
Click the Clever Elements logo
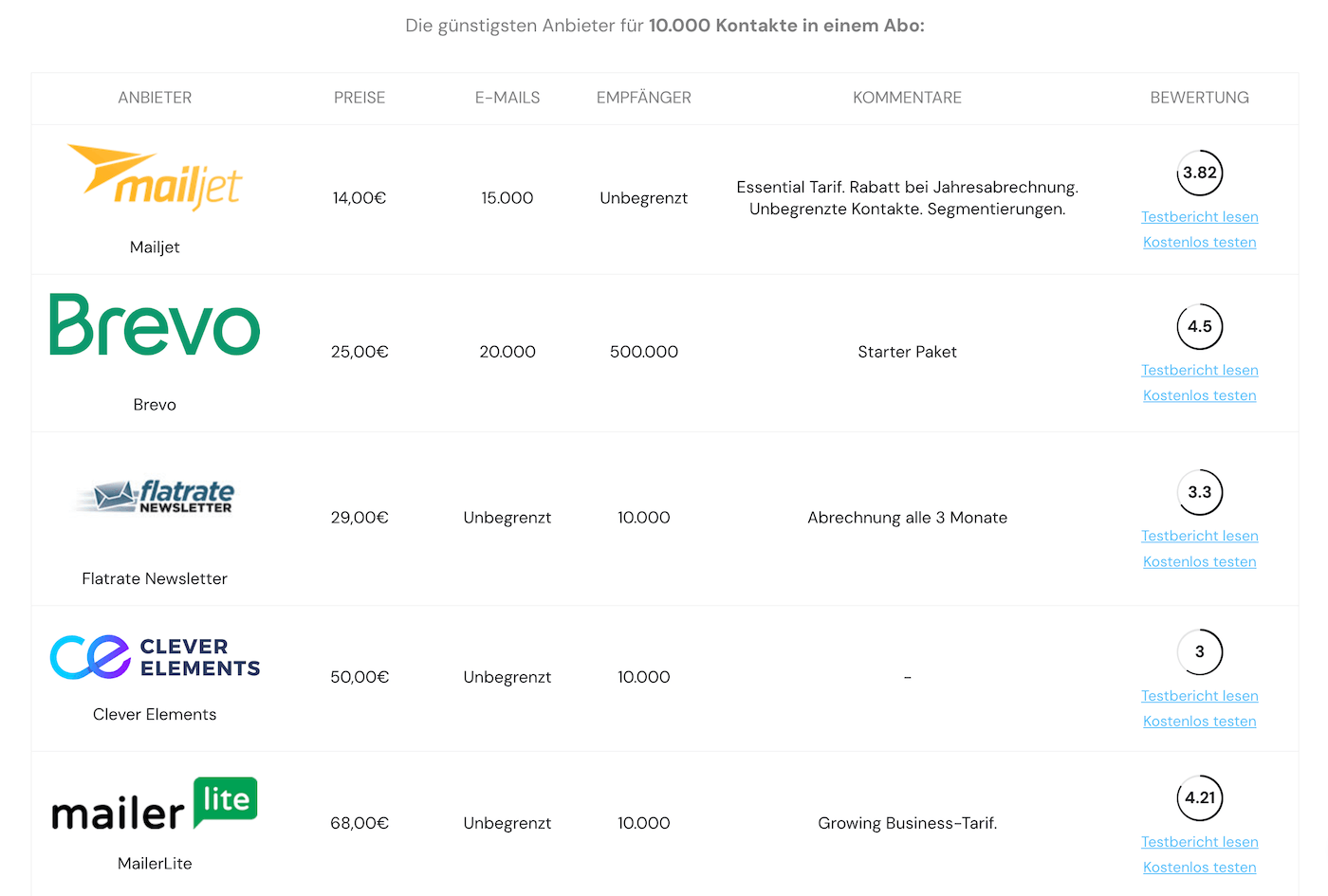coord(155,657)
